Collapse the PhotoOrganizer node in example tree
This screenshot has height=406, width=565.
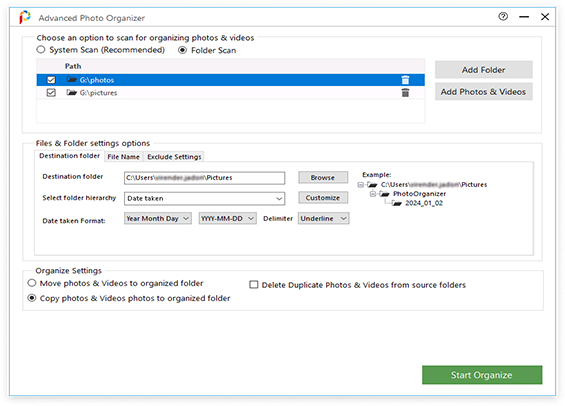[x=373, y=194]
